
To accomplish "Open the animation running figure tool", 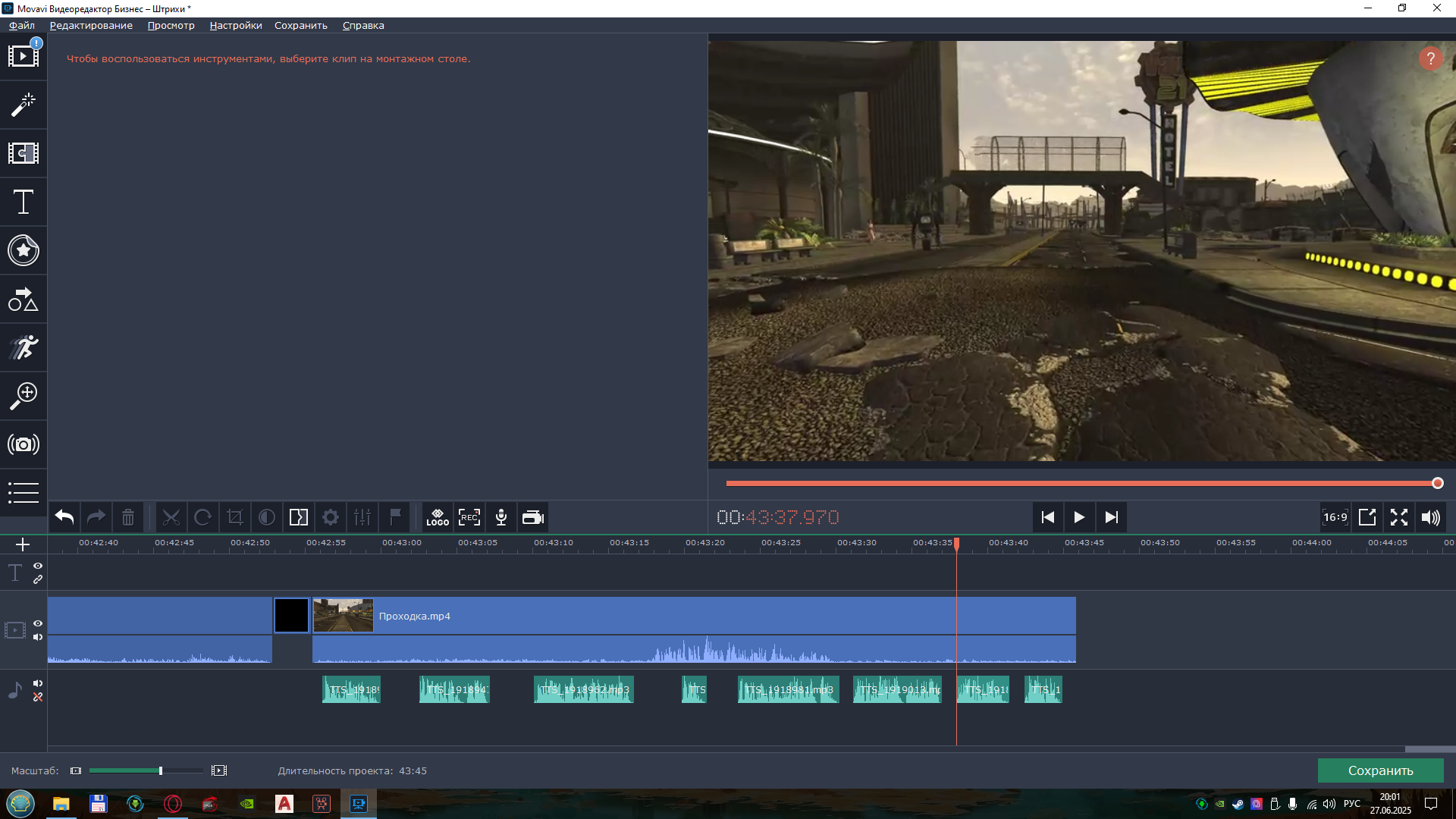I will point(24,347).
